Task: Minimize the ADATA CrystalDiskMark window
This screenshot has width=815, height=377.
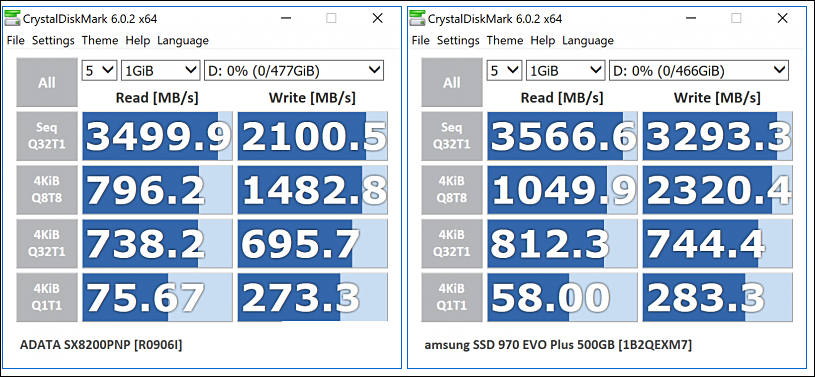Action: (x=285, y=18)
